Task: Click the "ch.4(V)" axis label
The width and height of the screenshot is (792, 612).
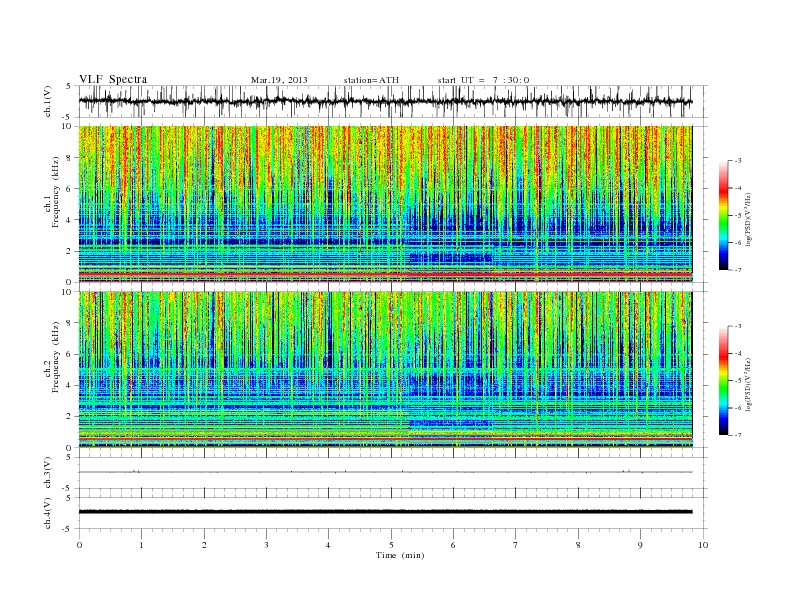Action: click(48, 513)
